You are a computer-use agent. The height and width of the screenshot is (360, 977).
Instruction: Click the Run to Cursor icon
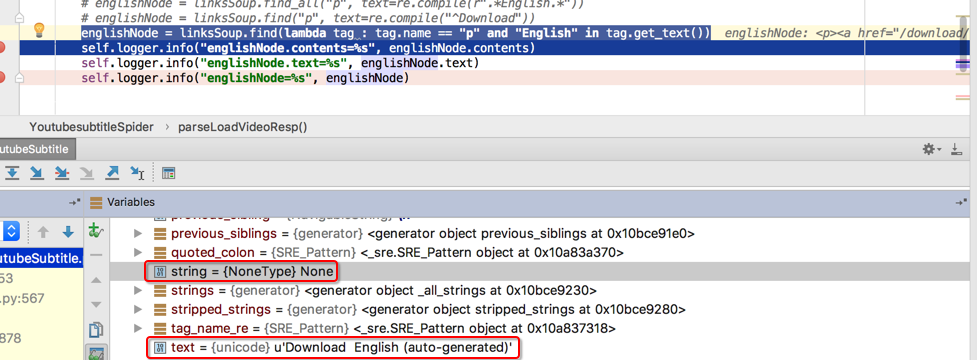137,173
